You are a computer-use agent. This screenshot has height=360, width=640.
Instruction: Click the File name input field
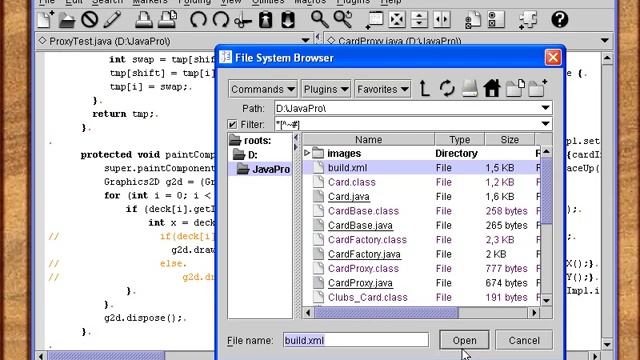click(356, 340)
